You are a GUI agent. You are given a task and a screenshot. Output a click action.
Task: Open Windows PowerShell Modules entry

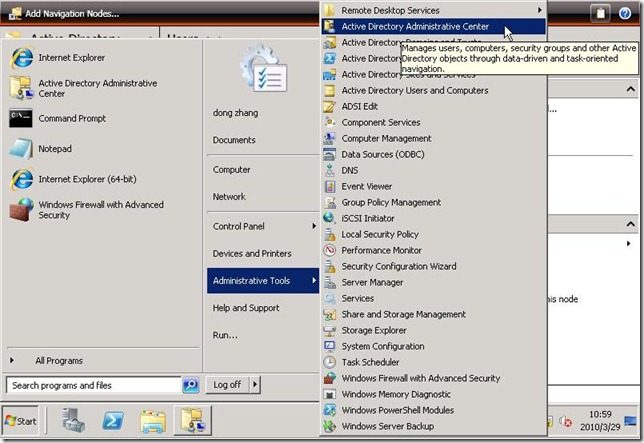pos(434,410)
